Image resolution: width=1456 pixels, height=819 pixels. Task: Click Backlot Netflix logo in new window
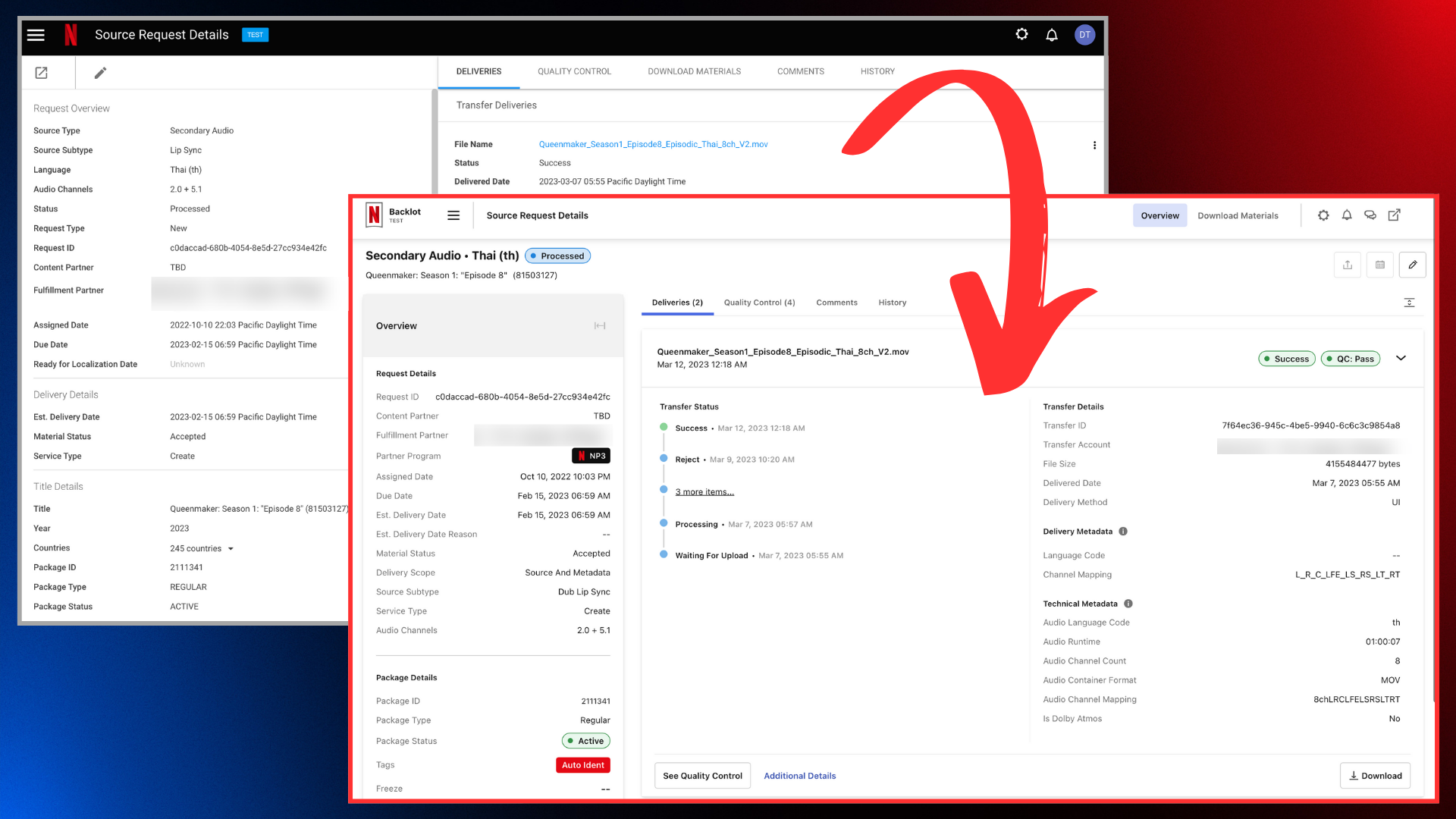[374, 215]
